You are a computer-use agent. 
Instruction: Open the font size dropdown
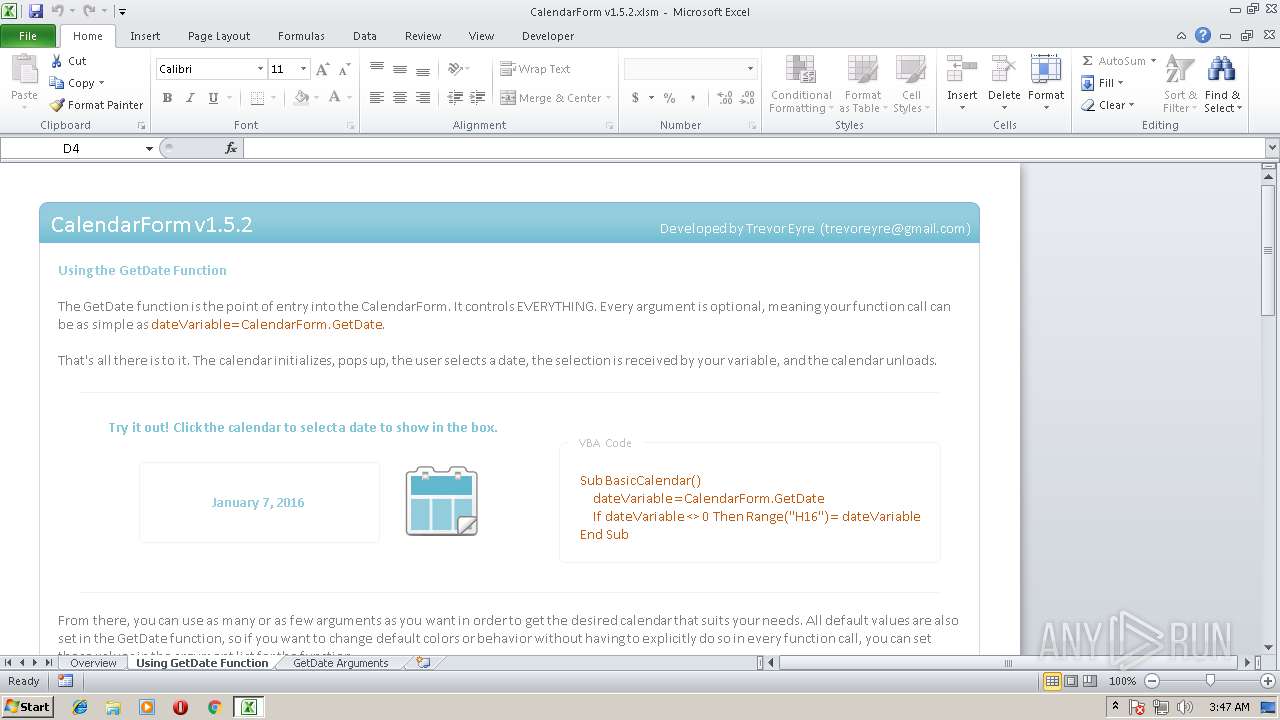pos(303,69)
